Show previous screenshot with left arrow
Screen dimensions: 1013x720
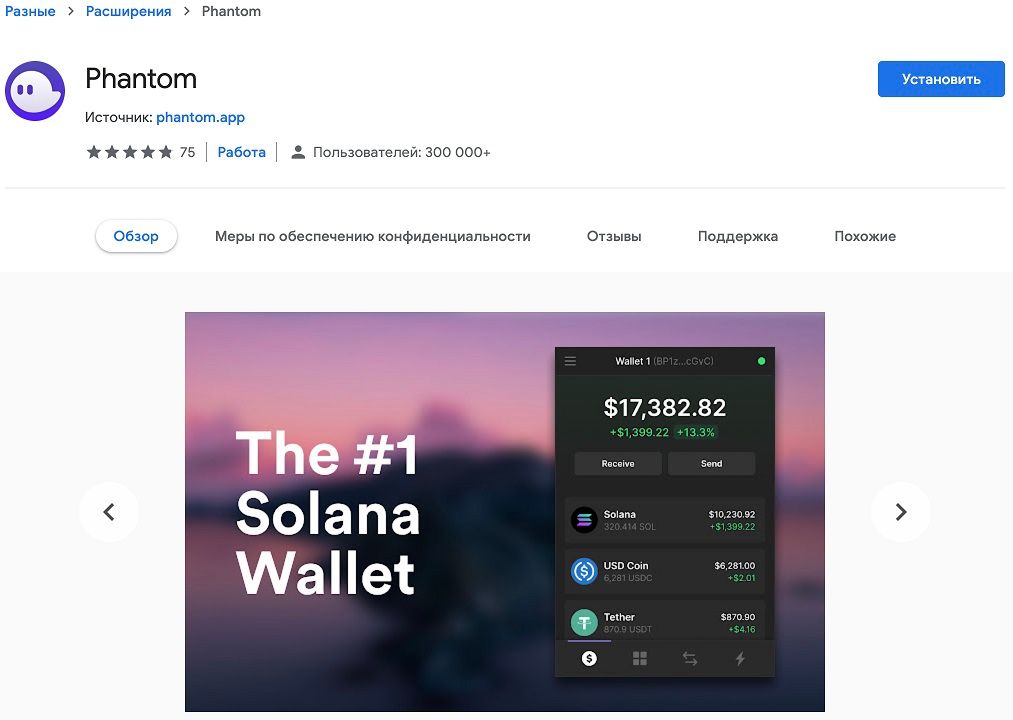(x=109, y=512)
